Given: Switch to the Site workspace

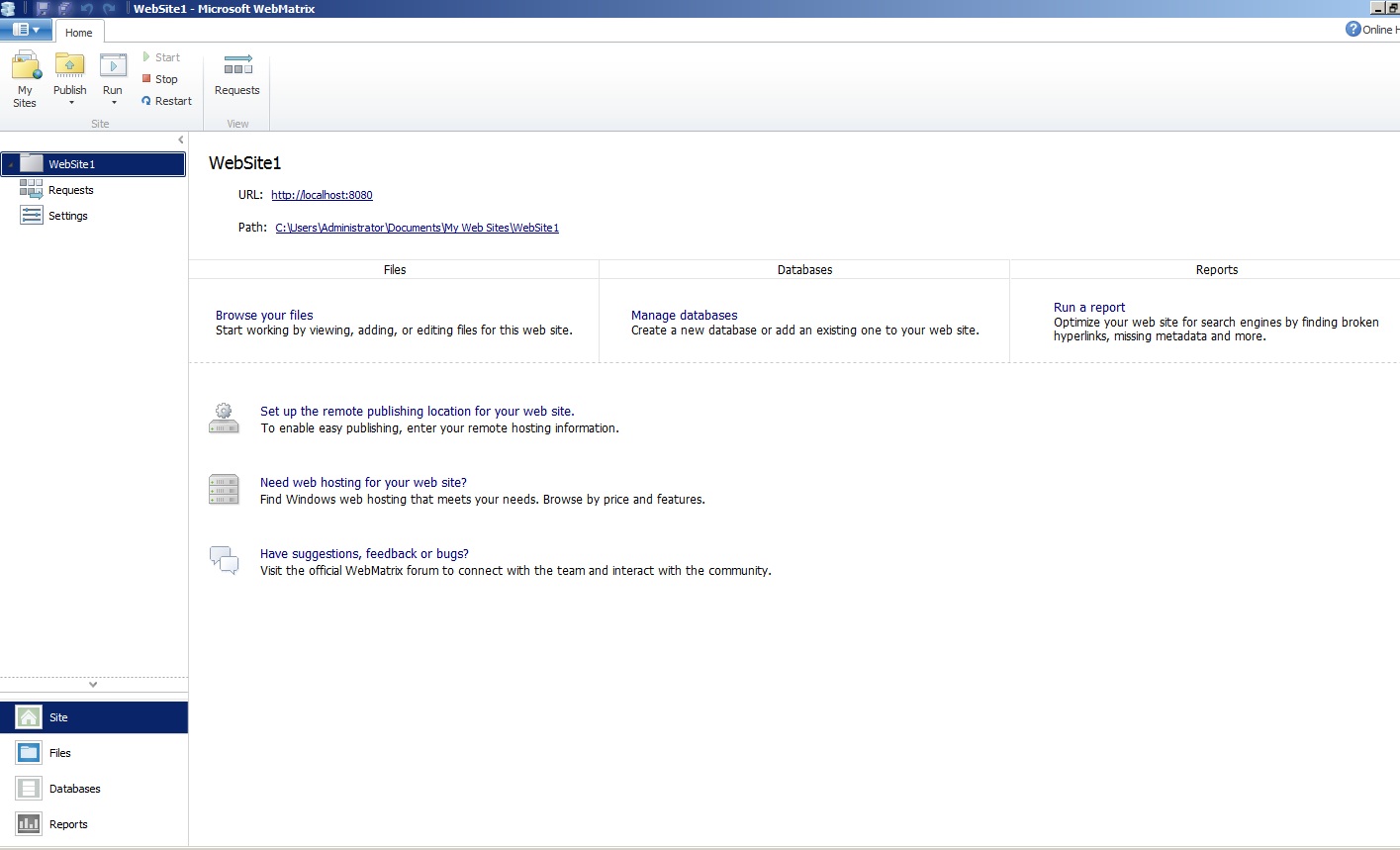Looking at the screenshot, I should 94,717.
